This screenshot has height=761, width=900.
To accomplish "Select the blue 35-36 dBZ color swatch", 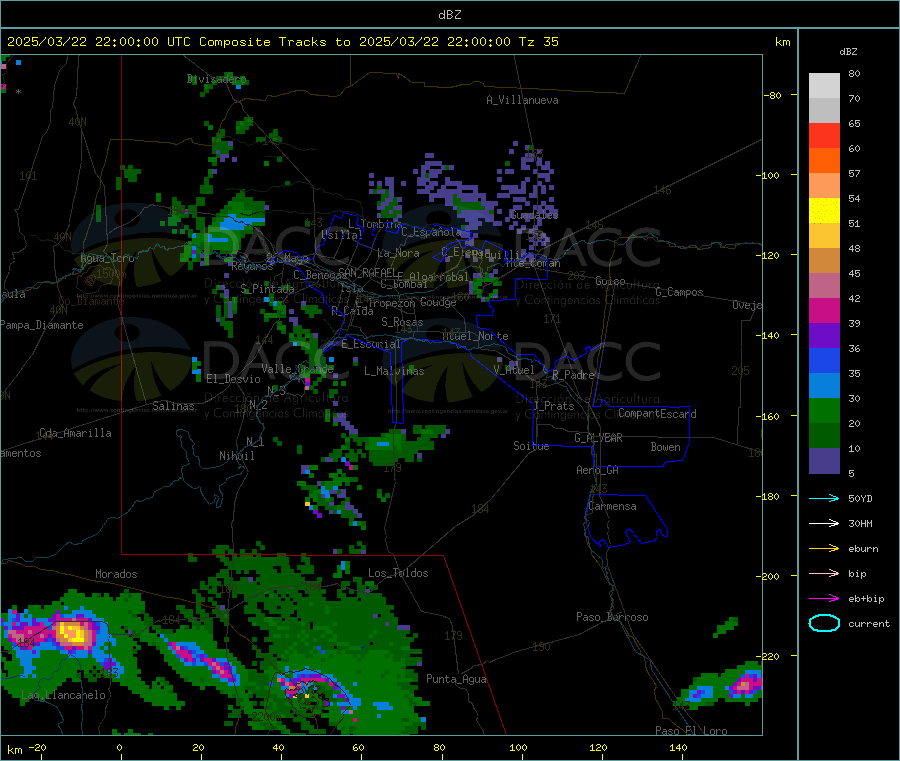I will pyautogui.click(x=824, y=360).
